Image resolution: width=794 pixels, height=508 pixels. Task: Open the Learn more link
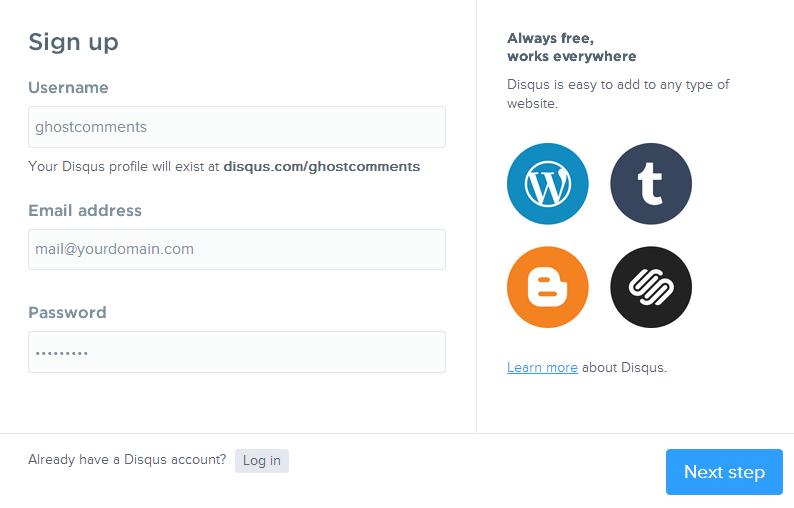[x=542, y=367]
